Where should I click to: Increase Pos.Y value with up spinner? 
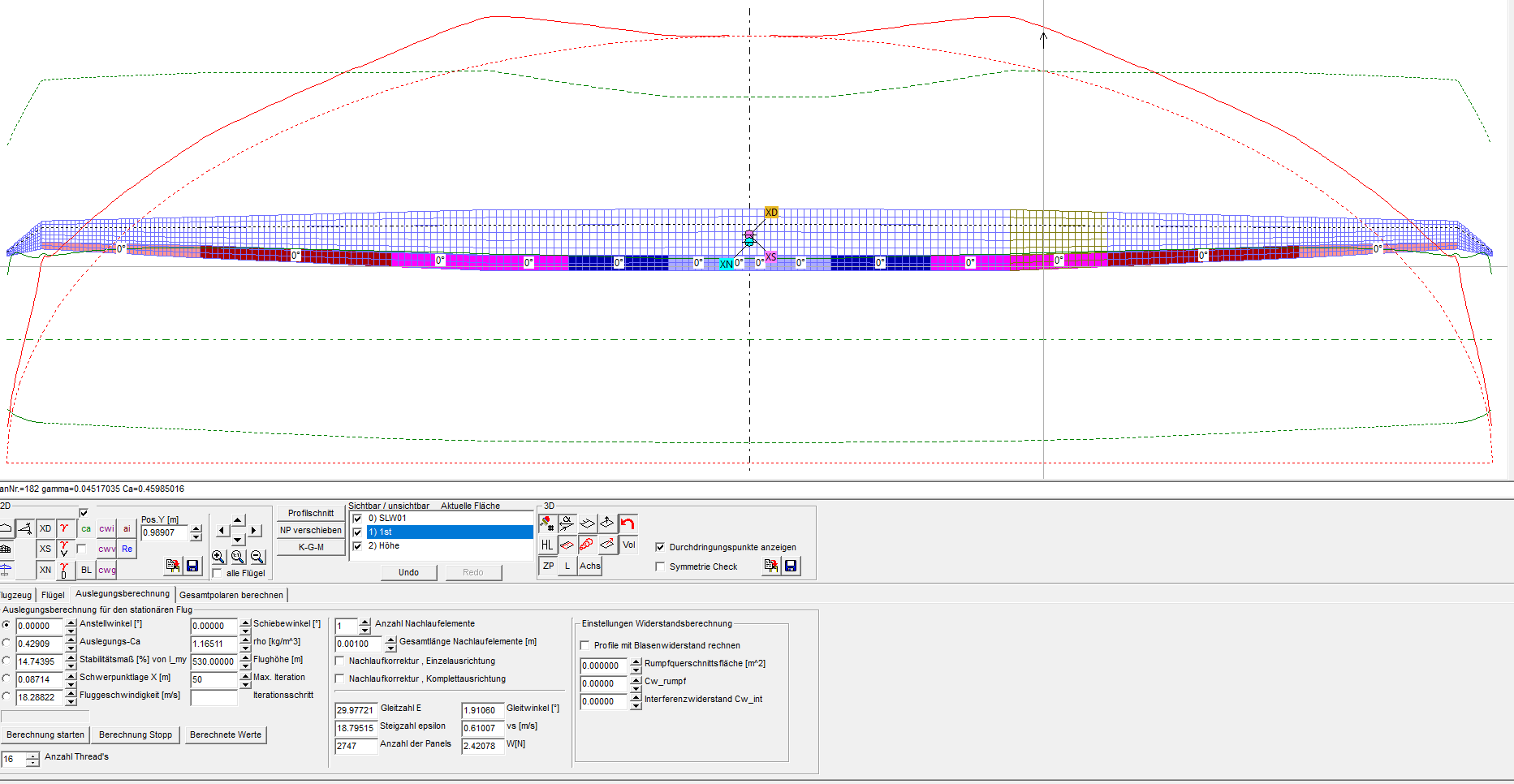pyautogui.click(x=196, y=528)
